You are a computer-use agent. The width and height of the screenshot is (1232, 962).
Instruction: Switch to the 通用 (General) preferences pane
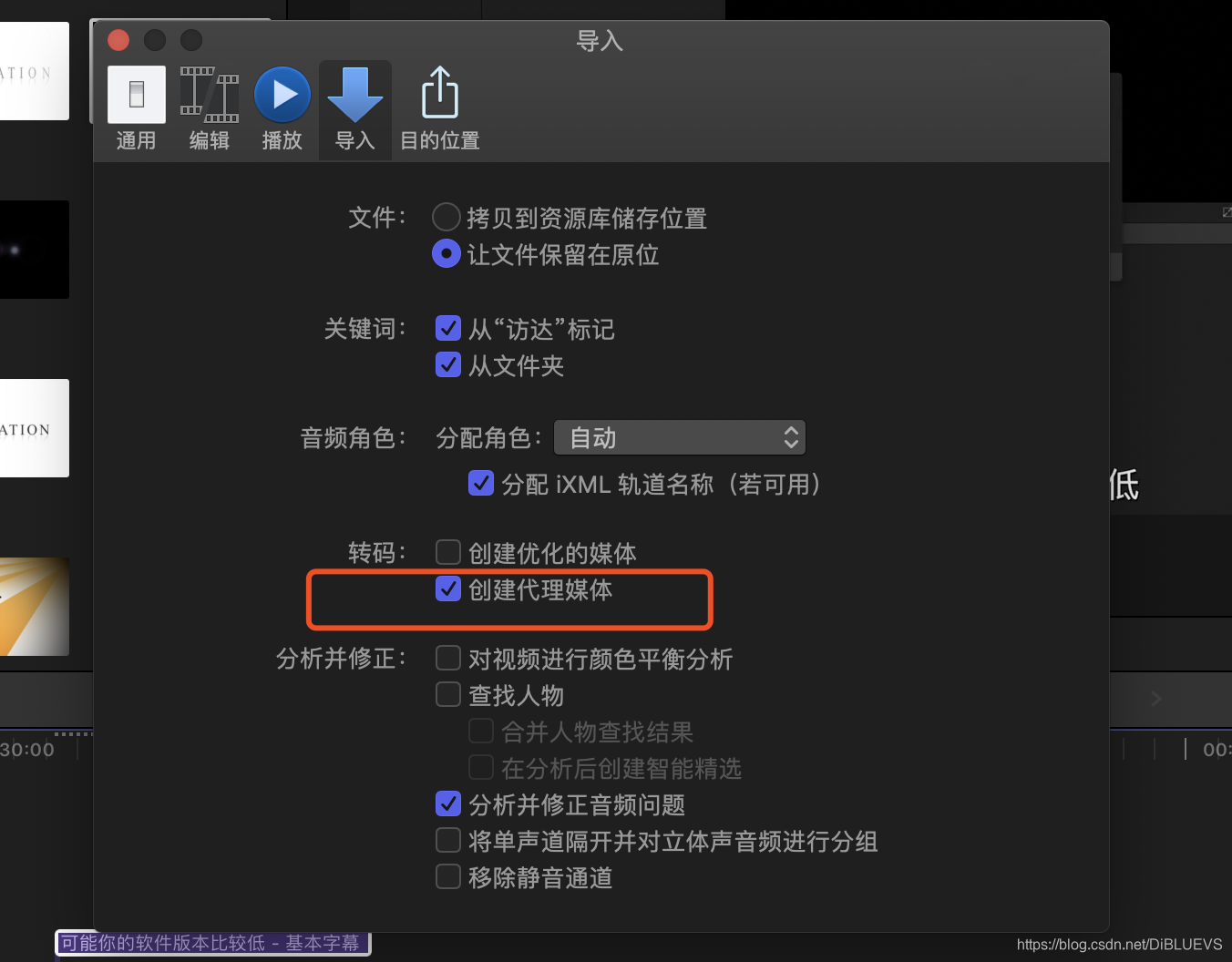[x=136, y=107]
